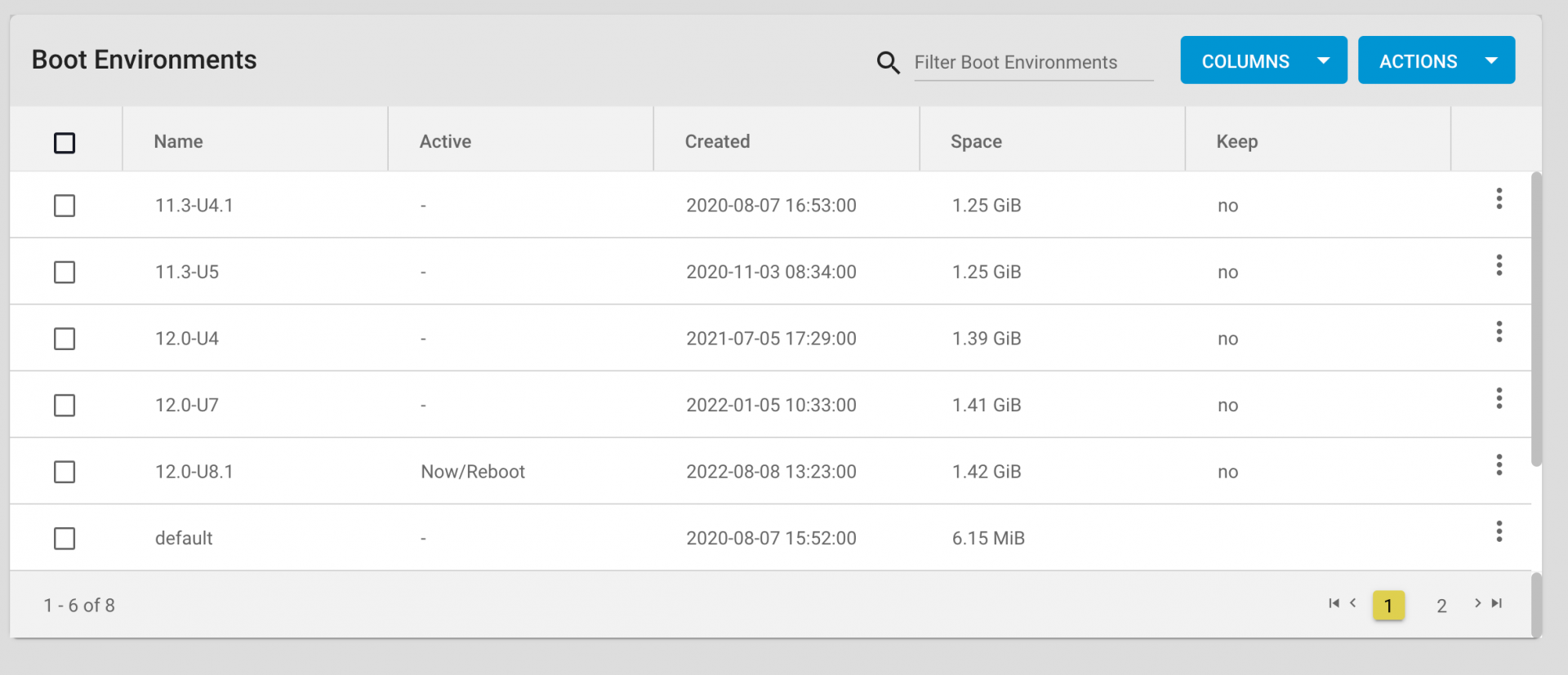
Task: Sort by the Name column header
Action: coord(178,141)
